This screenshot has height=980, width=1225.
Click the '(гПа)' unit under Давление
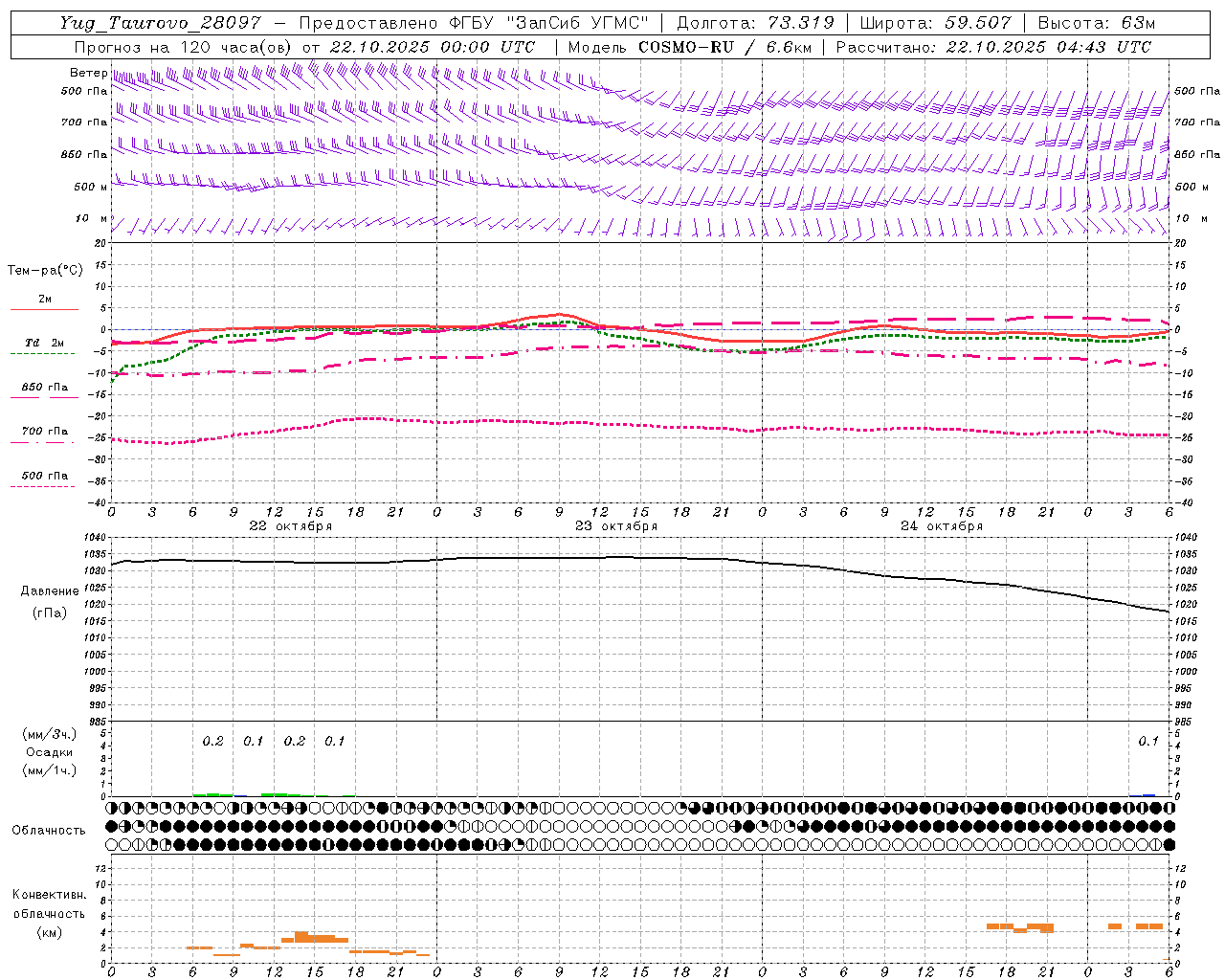click(50, 613)
